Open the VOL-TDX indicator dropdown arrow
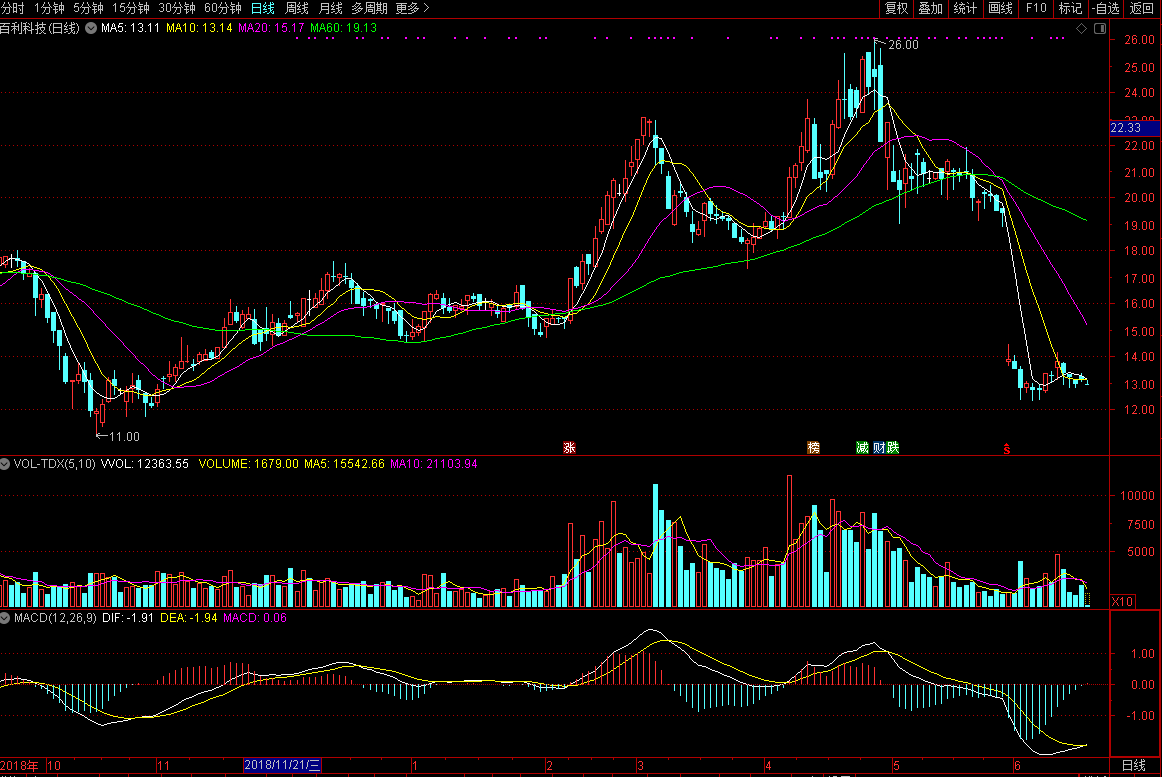 (5, 464)
